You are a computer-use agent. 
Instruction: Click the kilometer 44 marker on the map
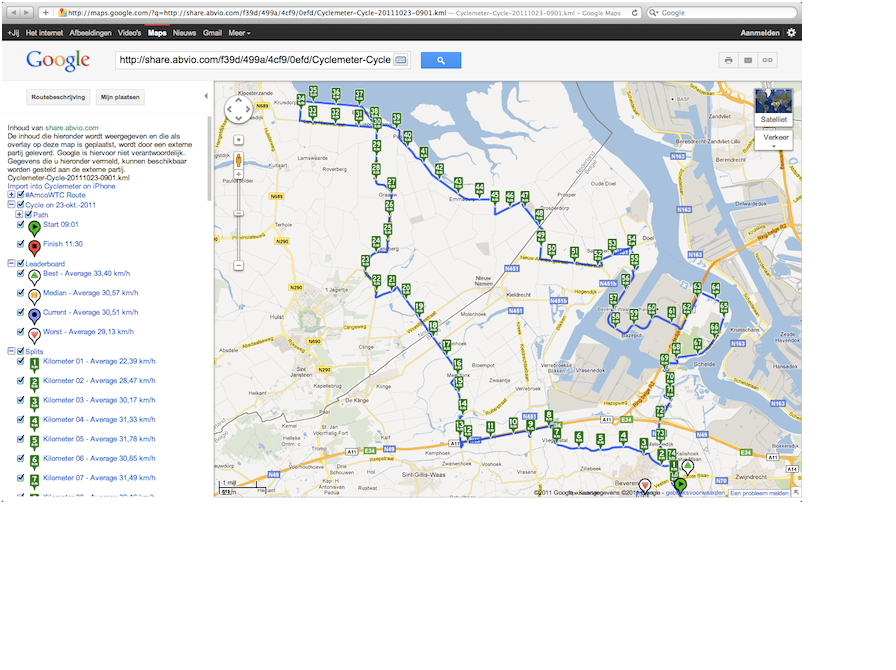(x=479, y=190)
